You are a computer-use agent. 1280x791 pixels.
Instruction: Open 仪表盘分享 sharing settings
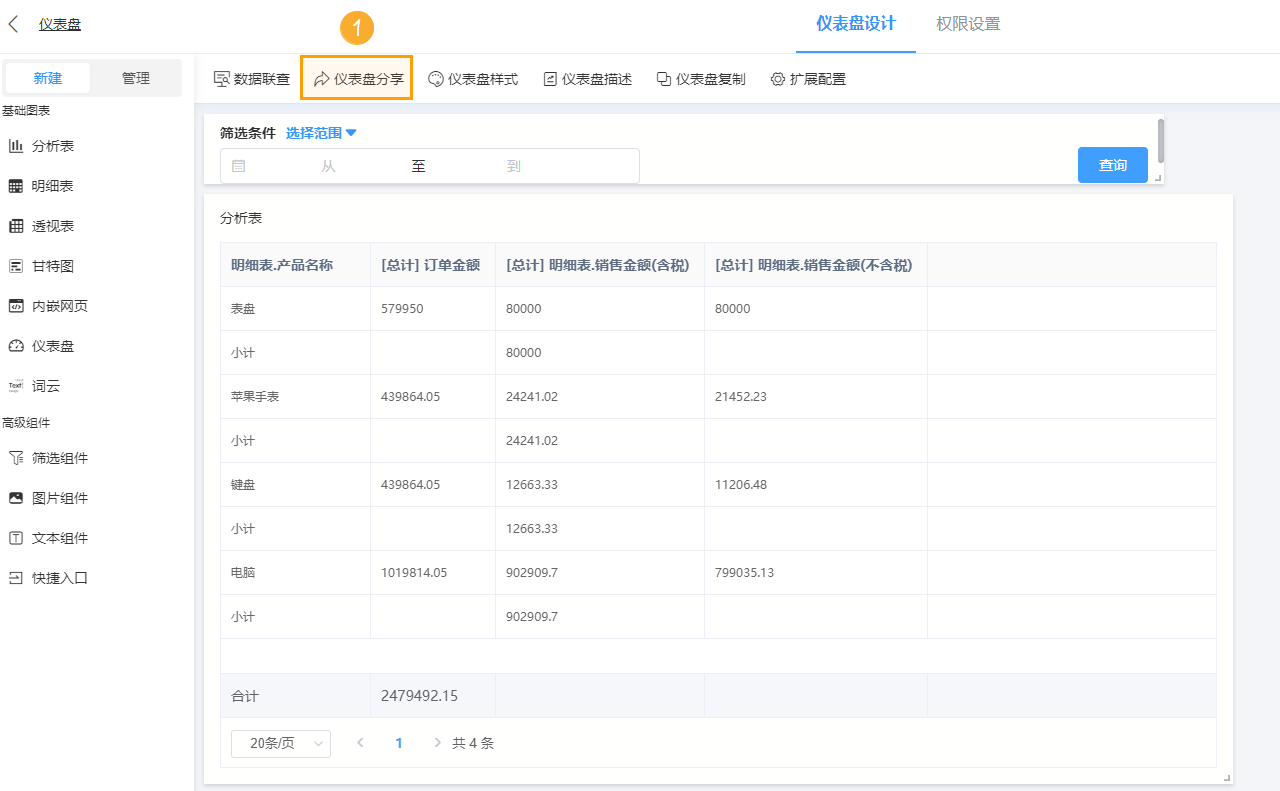click(x=356, y=77)
